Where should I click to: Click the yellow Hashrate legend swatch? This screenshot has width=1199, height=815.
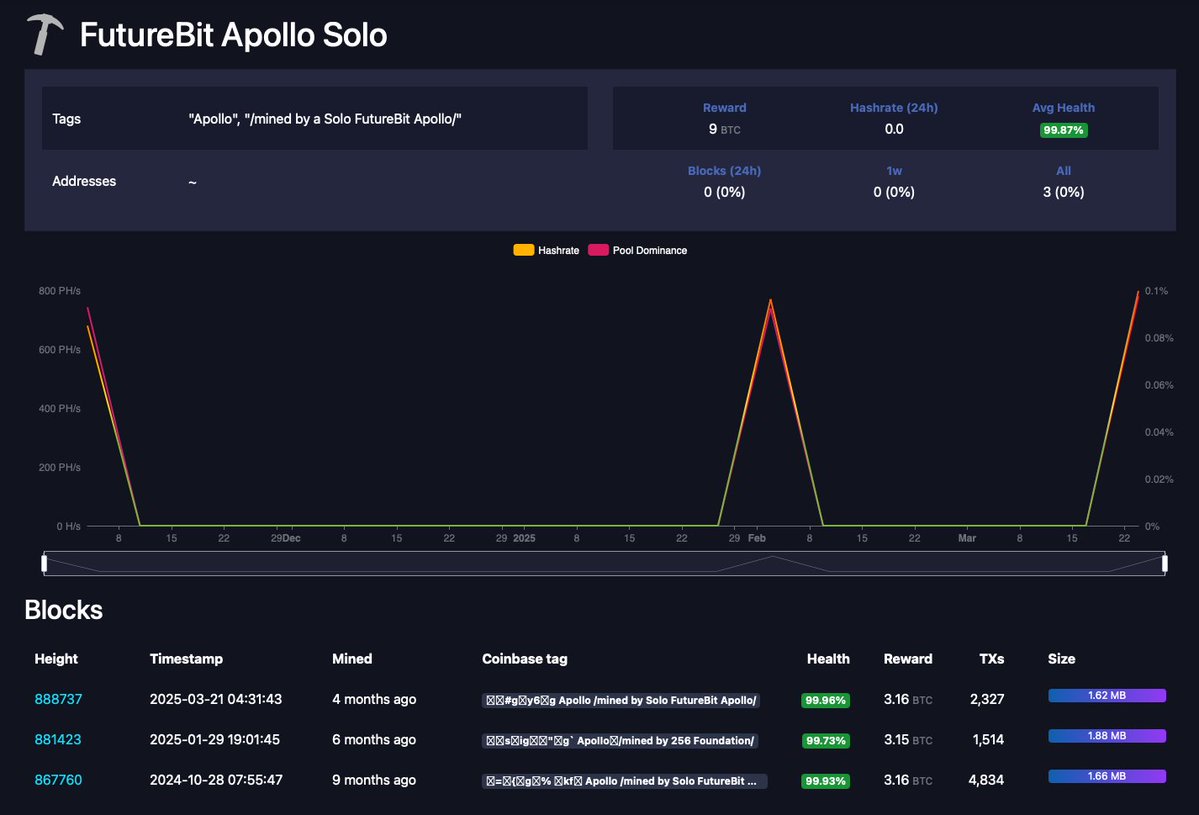524,250
